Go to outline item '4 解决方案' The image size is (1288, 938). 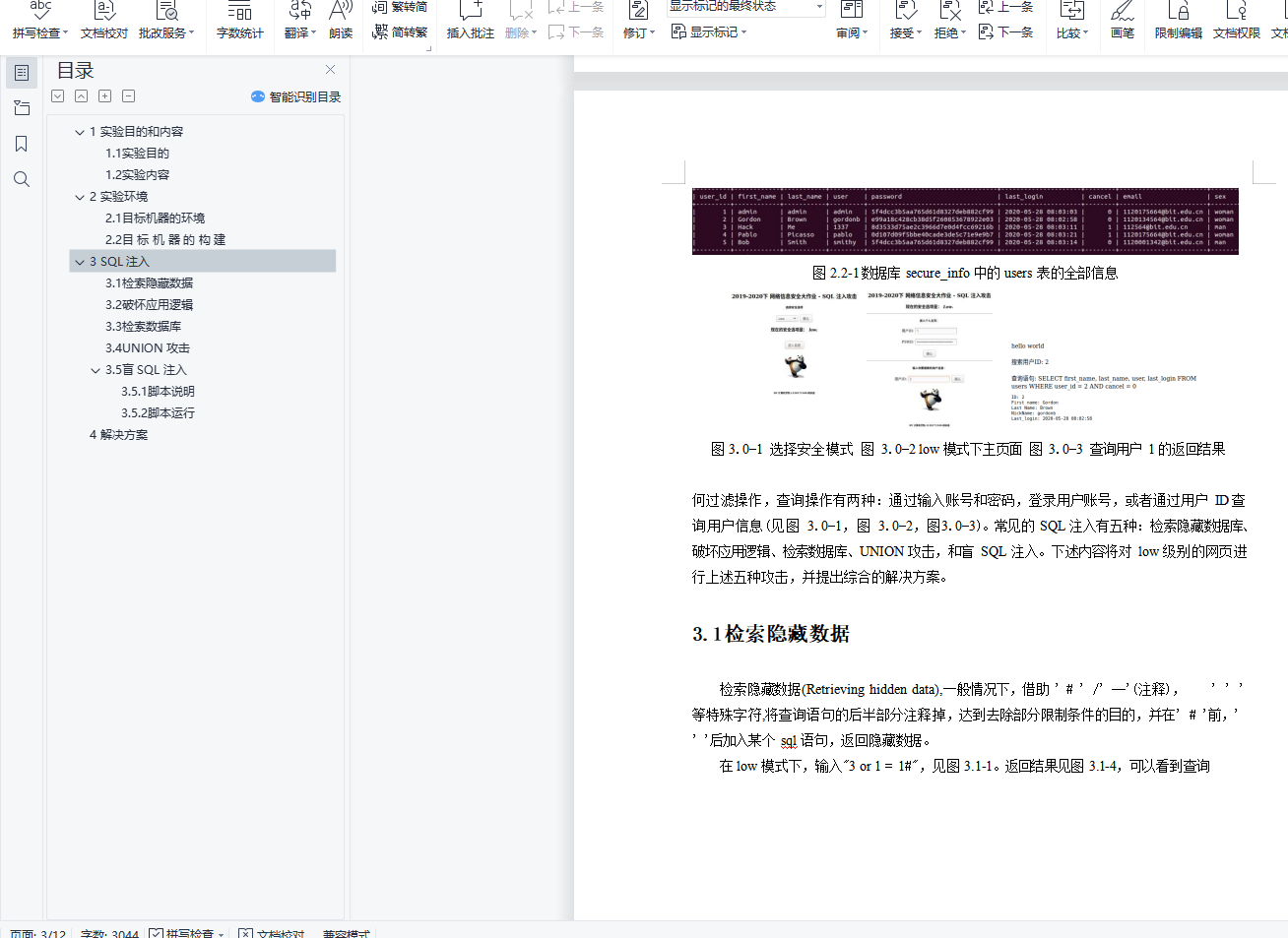point(118,435)
